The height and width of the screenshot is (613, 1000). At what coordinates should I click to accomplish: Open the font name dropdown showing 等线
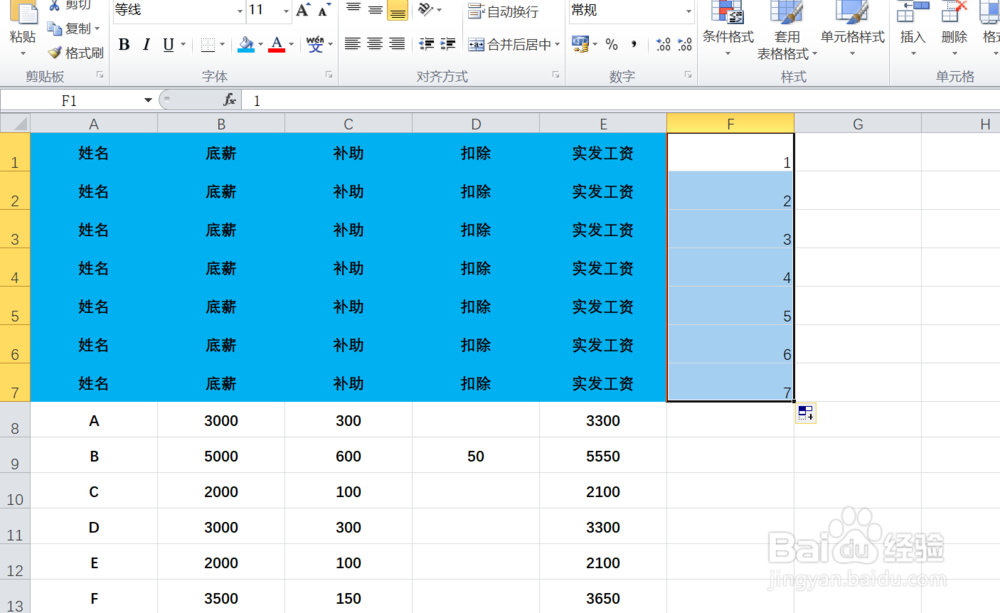pos(240,9)
